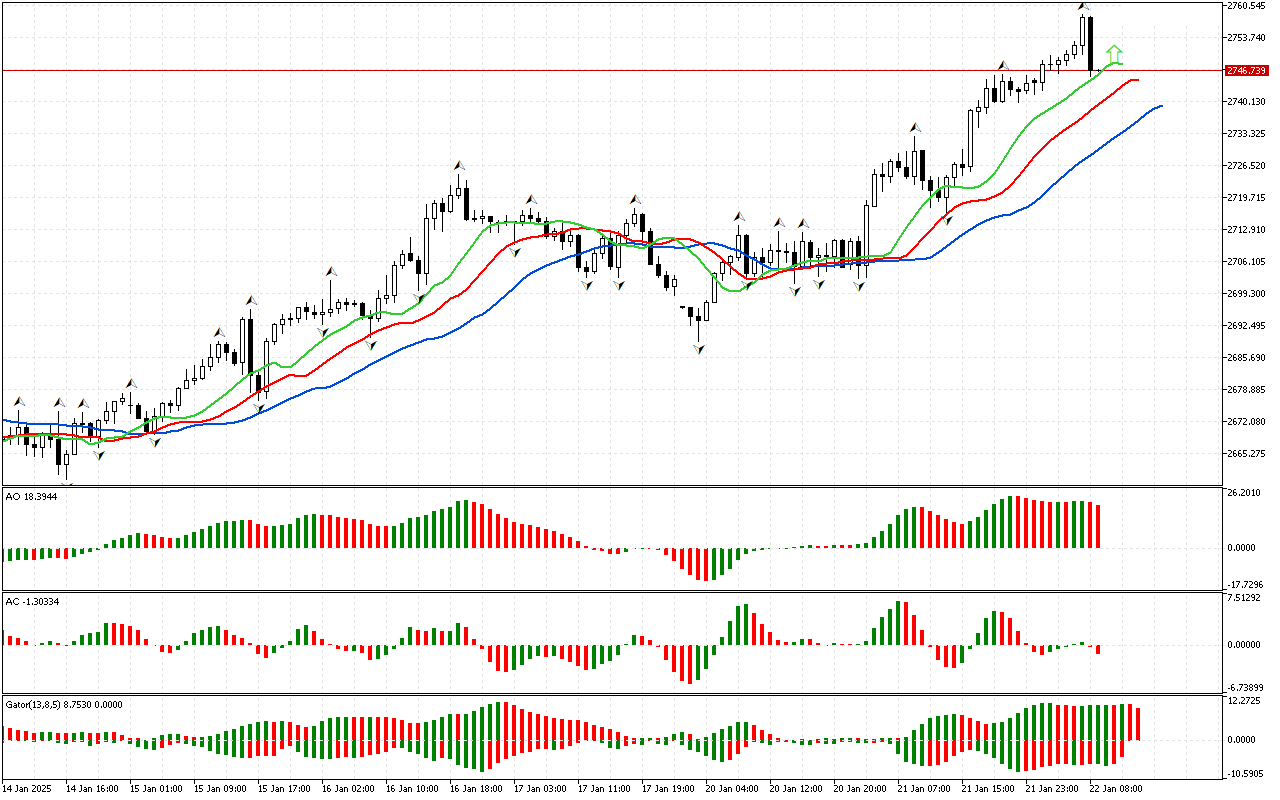Select the up fractal above the highest candle
The width and height of the screenshot is (1280, 800).
tap(1083, 7)
